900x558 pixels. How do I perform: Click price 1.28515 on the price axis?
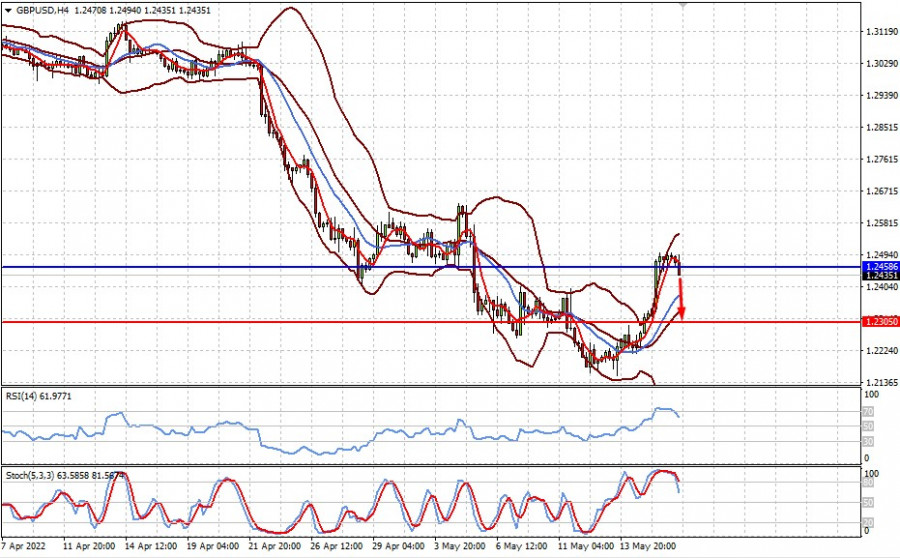pos(882,127)
